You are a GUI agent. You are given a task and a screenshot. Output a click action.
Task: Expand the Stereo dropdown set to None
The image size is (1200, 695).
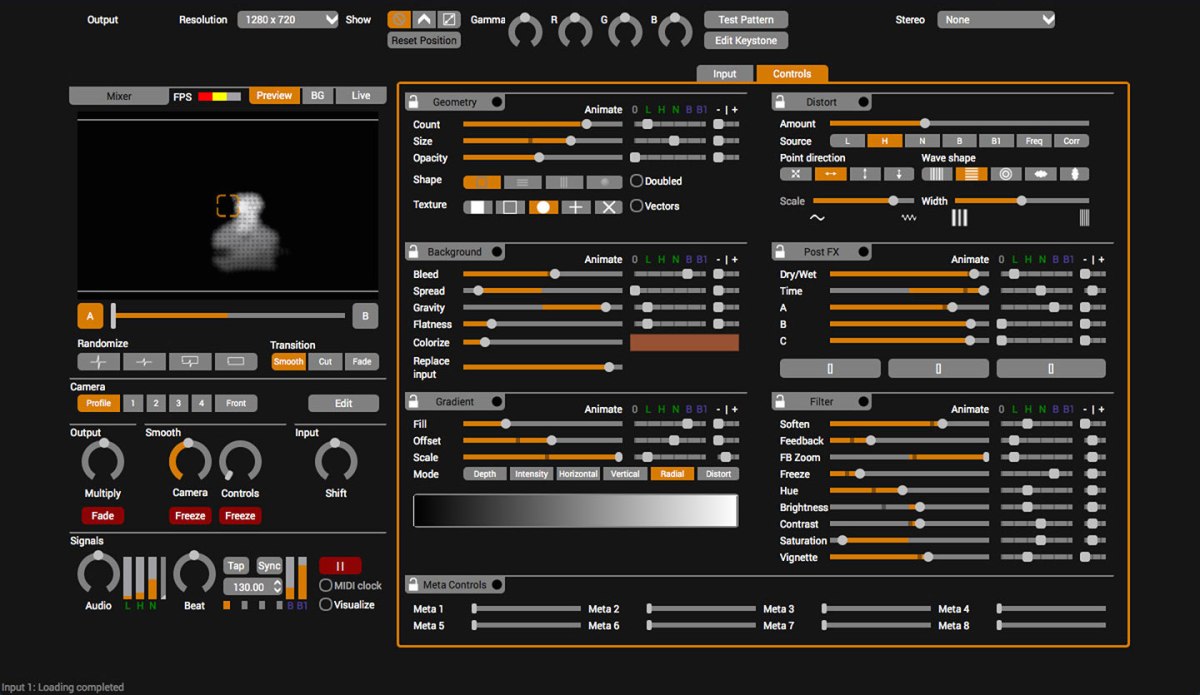(x=995, y=19)
